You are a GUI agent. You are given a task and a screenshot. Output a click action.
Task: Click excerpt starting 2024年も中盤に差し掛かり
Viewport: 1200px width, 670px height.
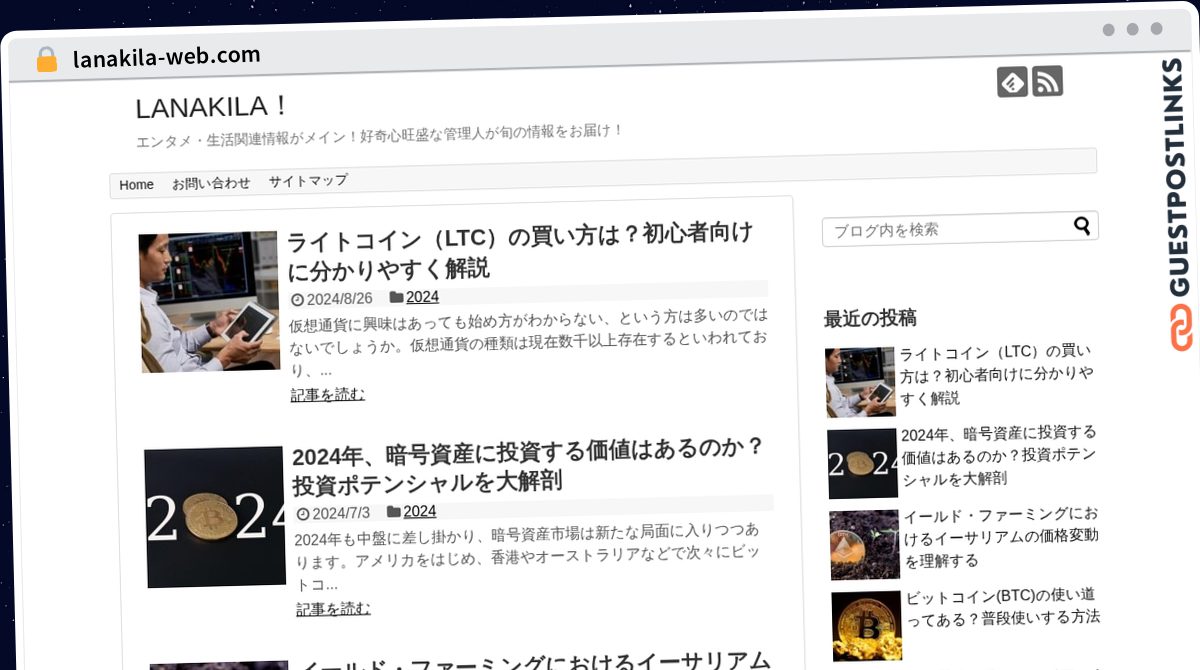530,557
